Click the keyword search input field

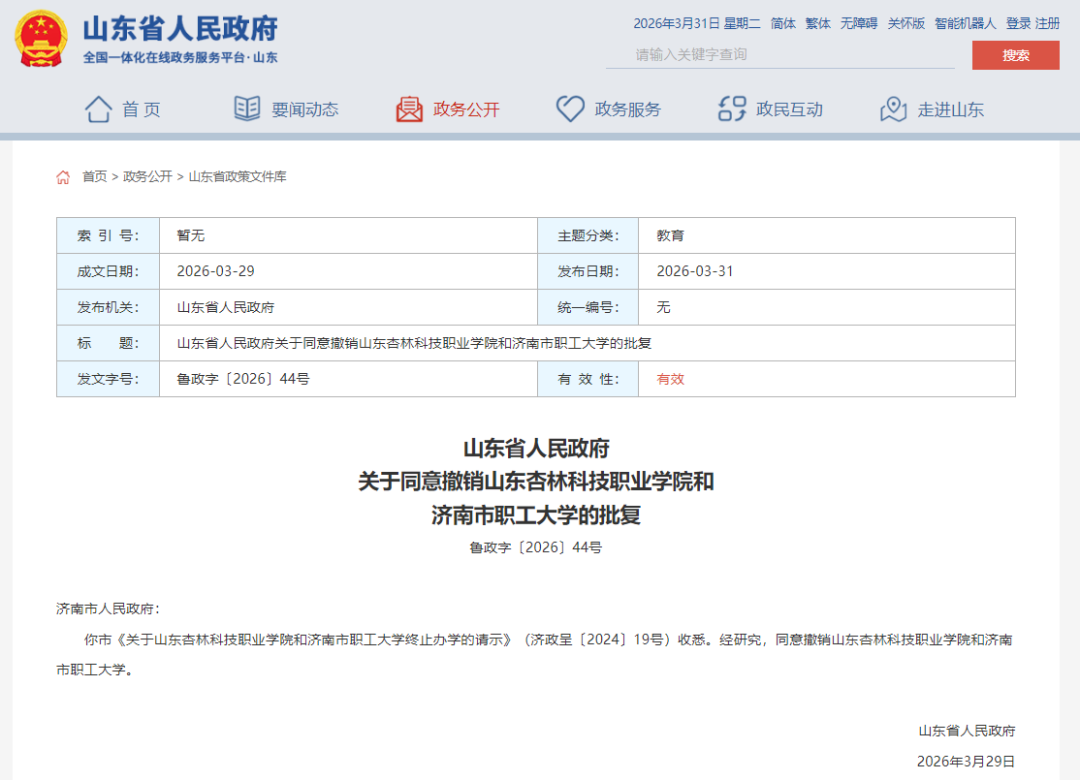780,56
